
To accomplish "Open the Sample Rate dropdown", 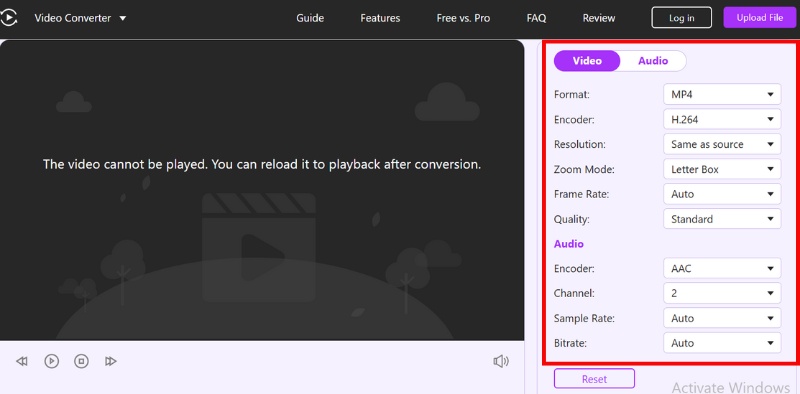I will (722, 318).
